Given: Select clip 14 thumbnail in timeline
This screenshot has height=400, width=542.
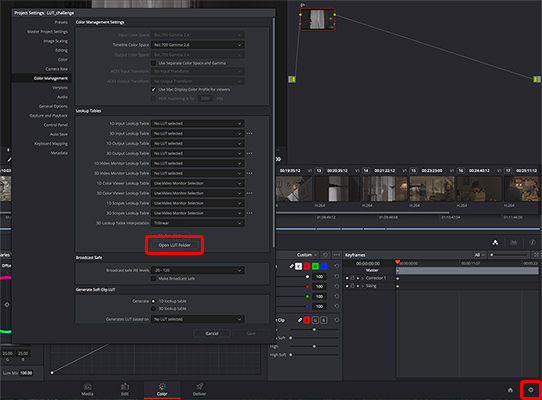Looking at the screenshot, I should (384, 189).
